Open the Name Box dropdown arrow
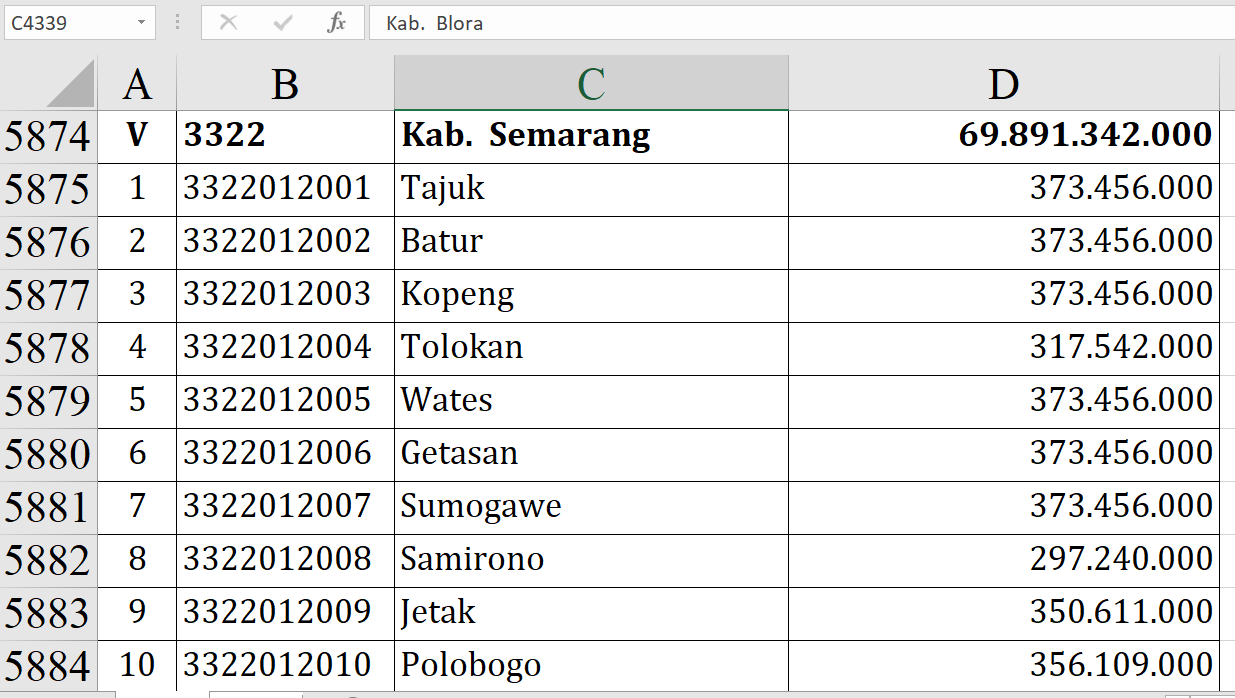1235x698 pixels. coord(141,22)
